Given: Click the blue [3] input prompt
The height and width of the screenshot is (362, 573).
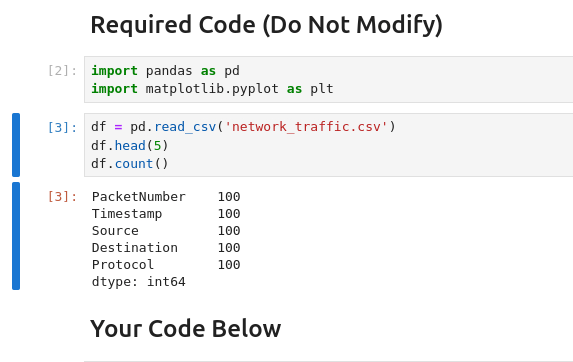Looking at the screenshot, I should click(62, 127).
